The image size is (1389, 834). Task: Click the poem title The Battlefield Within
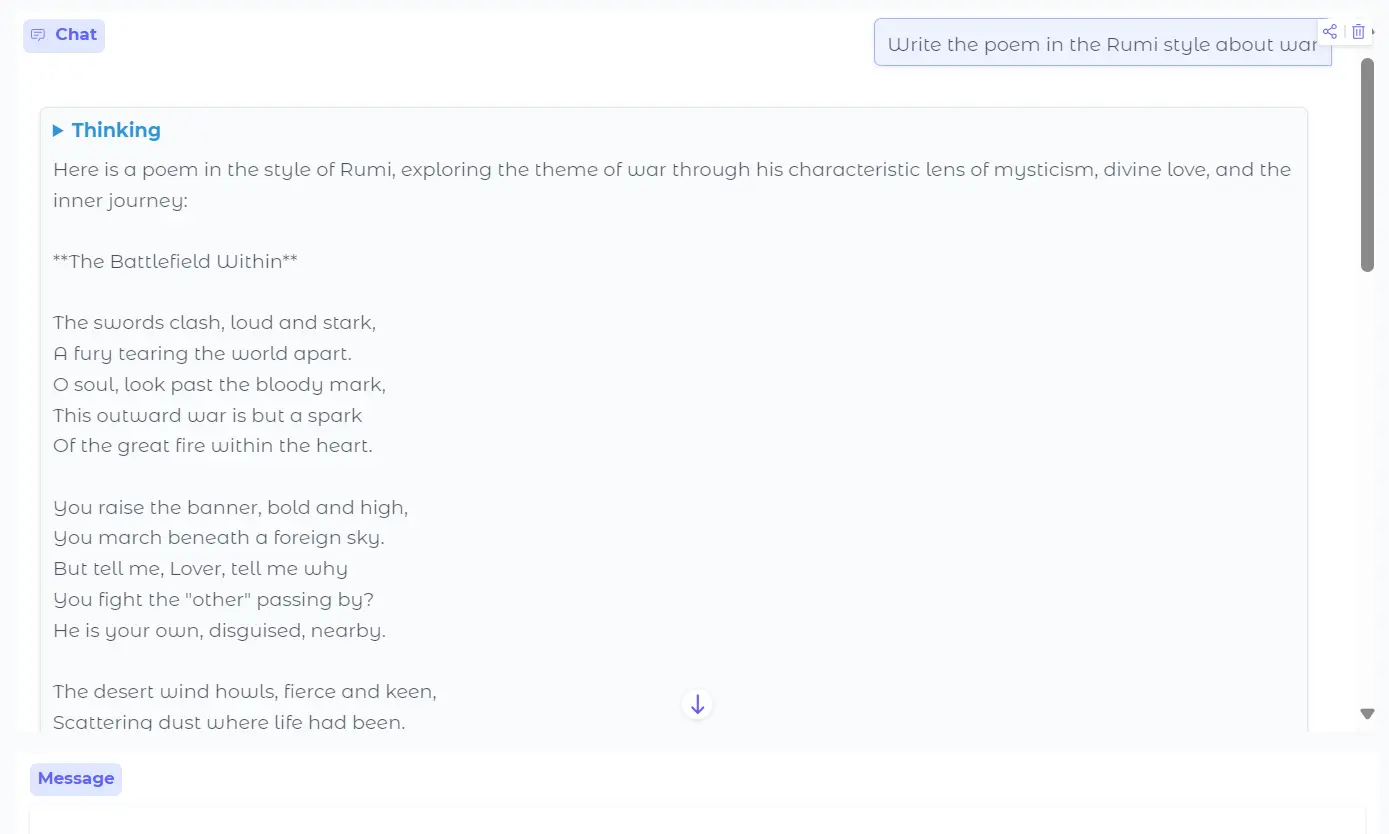point(175,261)
